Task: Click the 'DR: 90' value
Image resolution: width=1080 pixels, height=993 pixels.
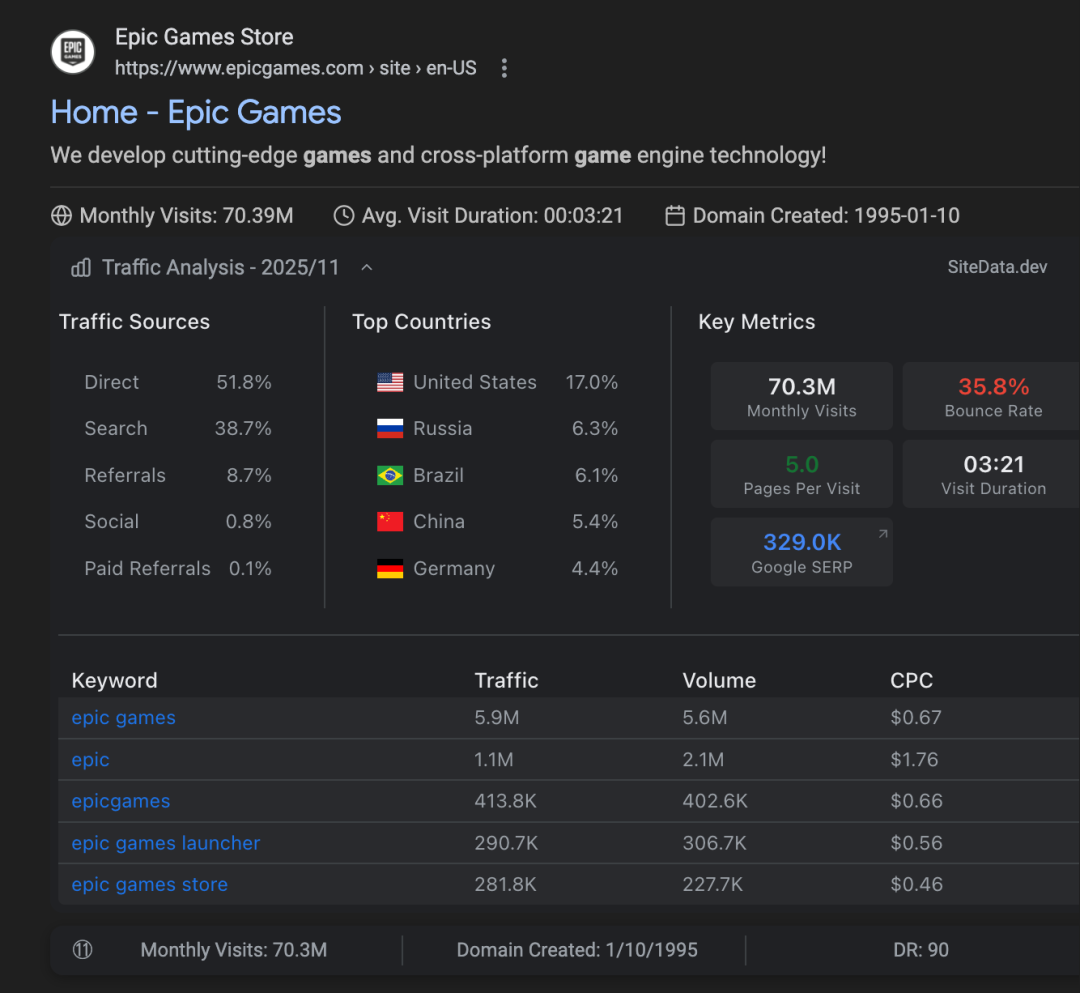Action: [x=921, y=950]
